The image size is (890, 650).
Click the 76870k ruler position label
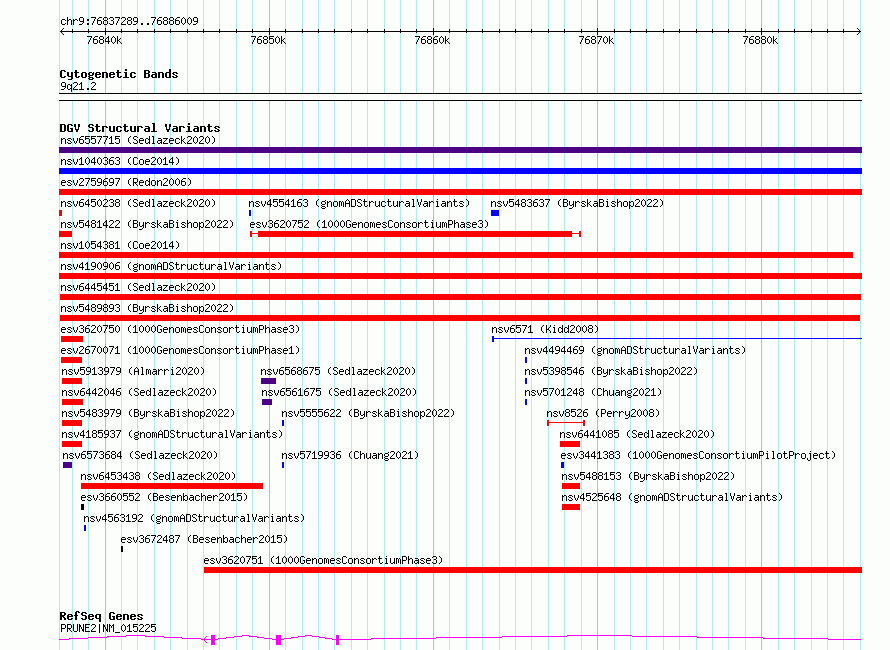pyautogui.click(x=596, y=40)
